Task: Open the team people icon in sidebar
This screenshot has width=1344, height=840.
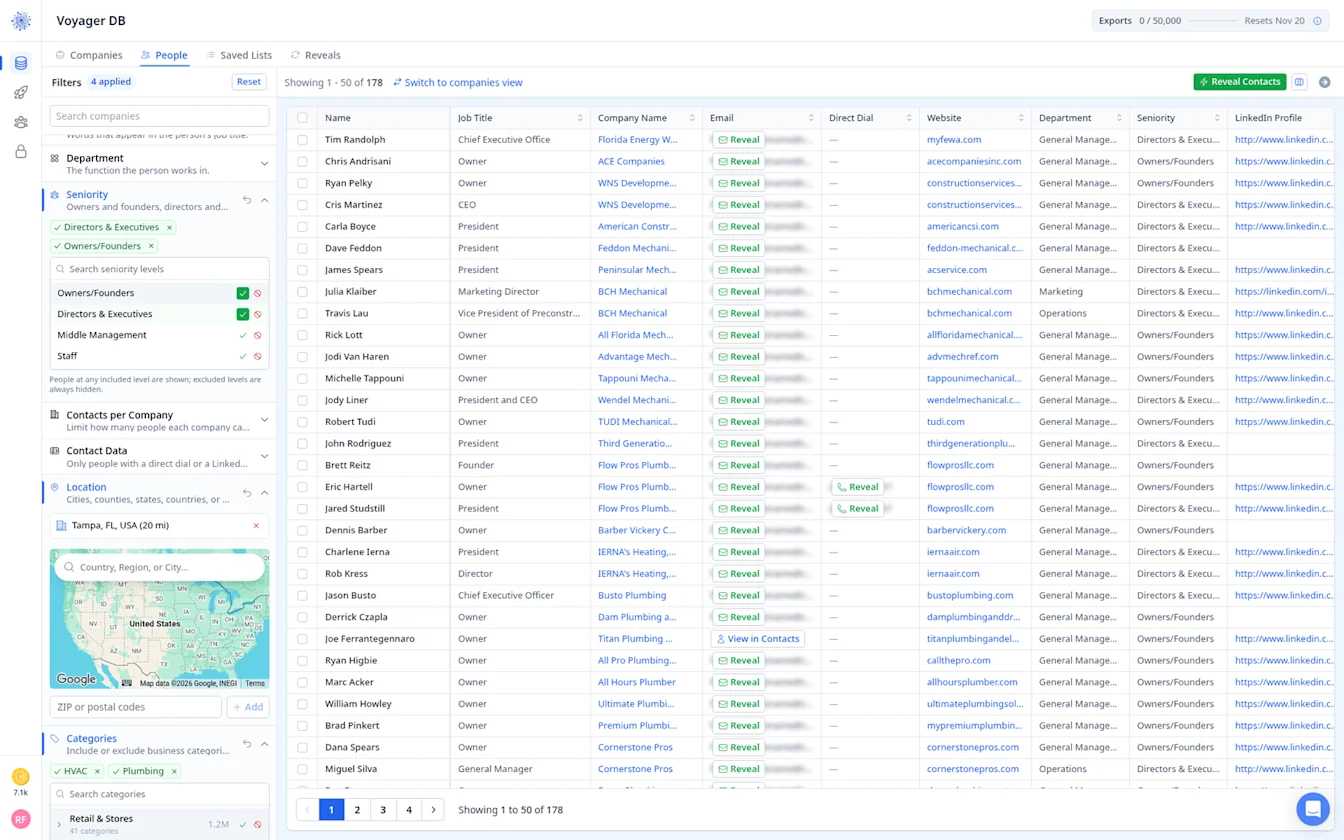Action: [x=21, y=122]
